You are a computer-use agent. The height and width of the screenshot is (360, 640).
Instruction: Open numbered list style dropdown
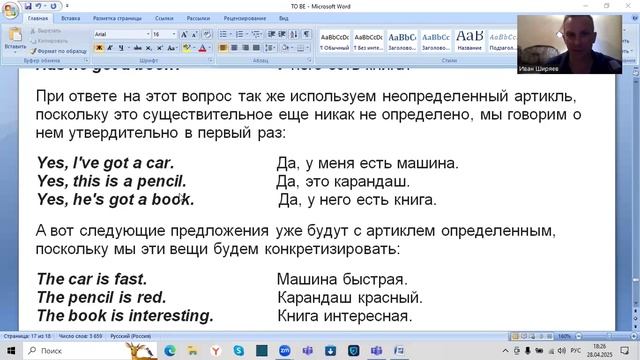tap(247, 35)
